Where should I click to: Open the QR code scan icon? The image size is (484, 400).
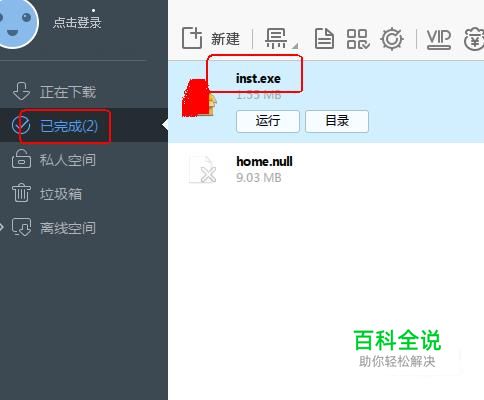tap(358, 39)
